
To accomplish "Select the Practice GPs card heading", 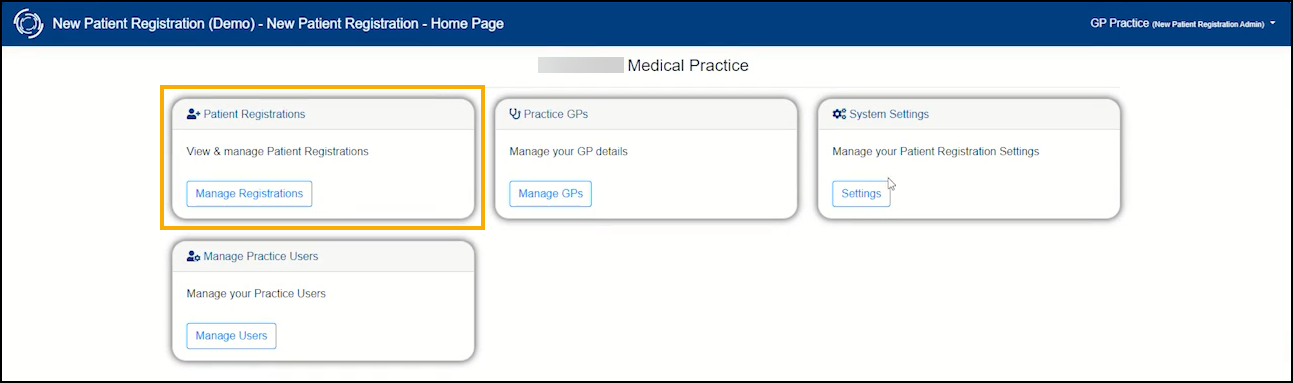I will click(x=556, y=114).
